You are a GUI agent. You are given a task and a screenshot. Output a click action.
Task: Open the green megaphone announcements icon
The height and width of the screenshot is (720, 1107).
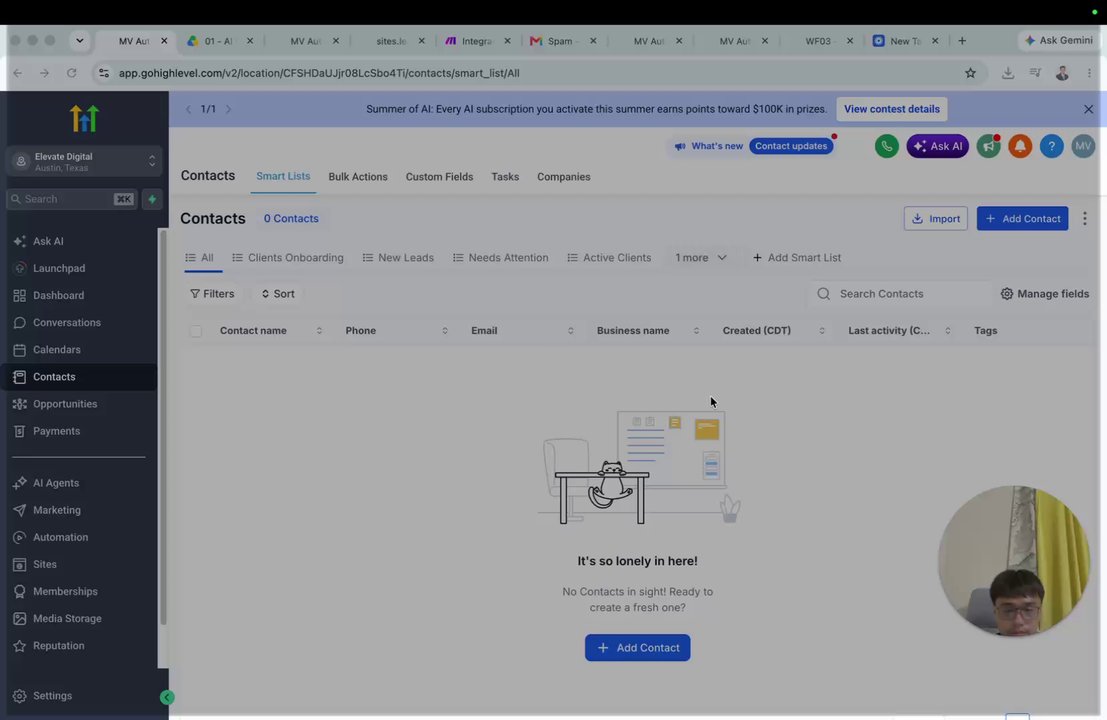pyautogui.click(x=988, y=146)
